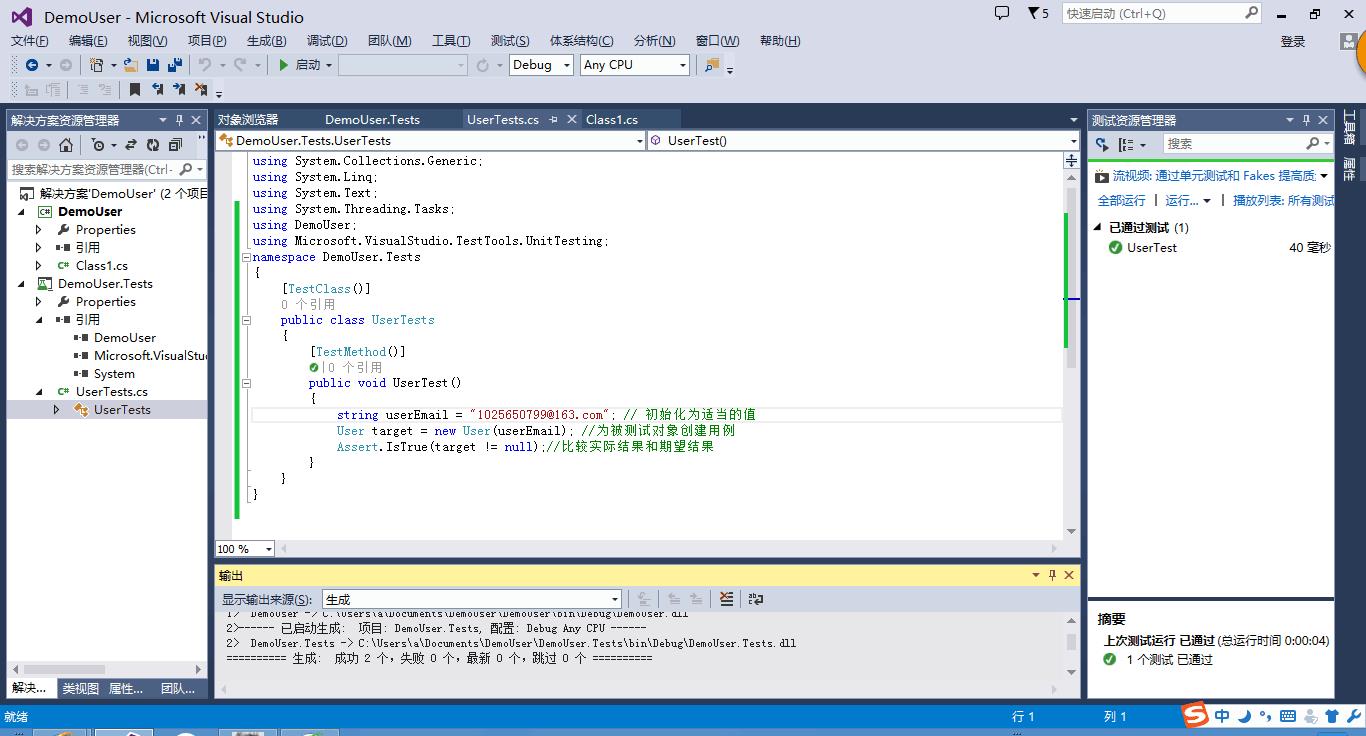Open the Any CPU platform dropdown

(x=635, y=65)
